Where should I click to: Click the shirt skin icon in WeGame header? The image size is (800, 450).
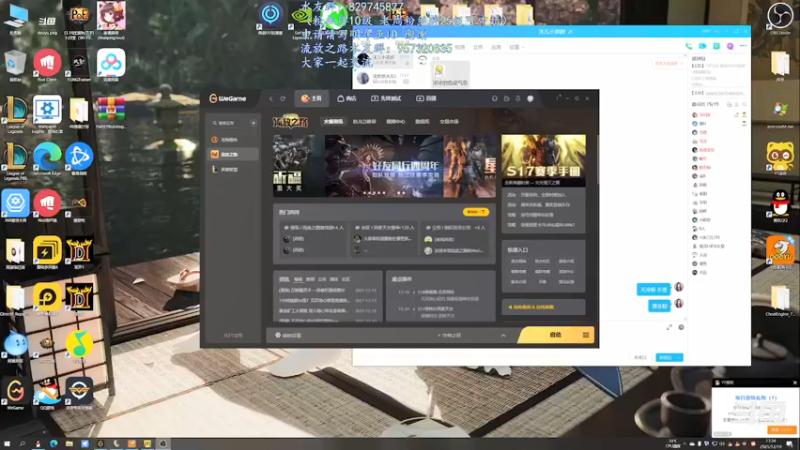[x=494, y=98]
